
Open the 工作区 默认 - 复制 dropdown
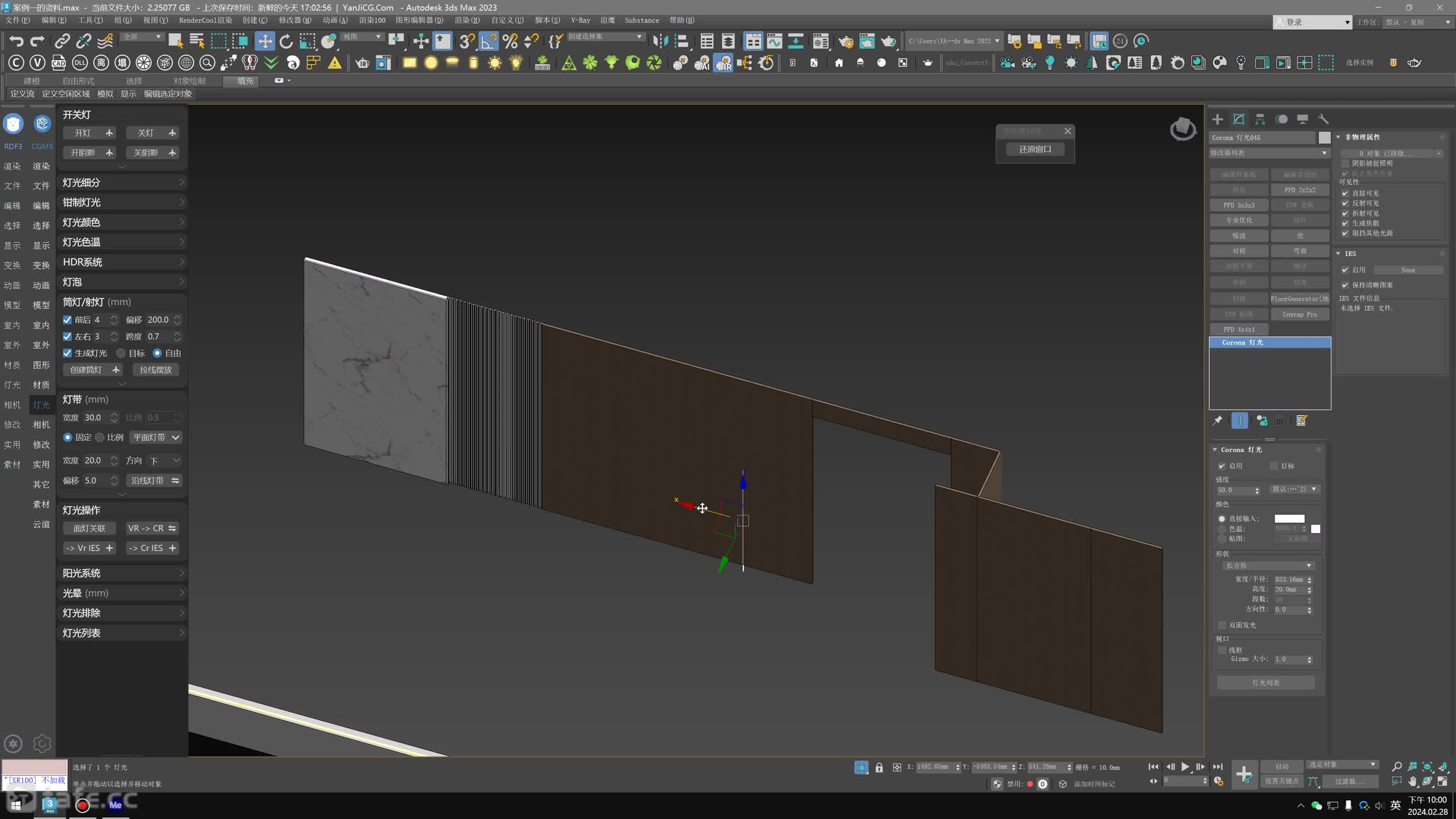click(x=1418, y=22)
